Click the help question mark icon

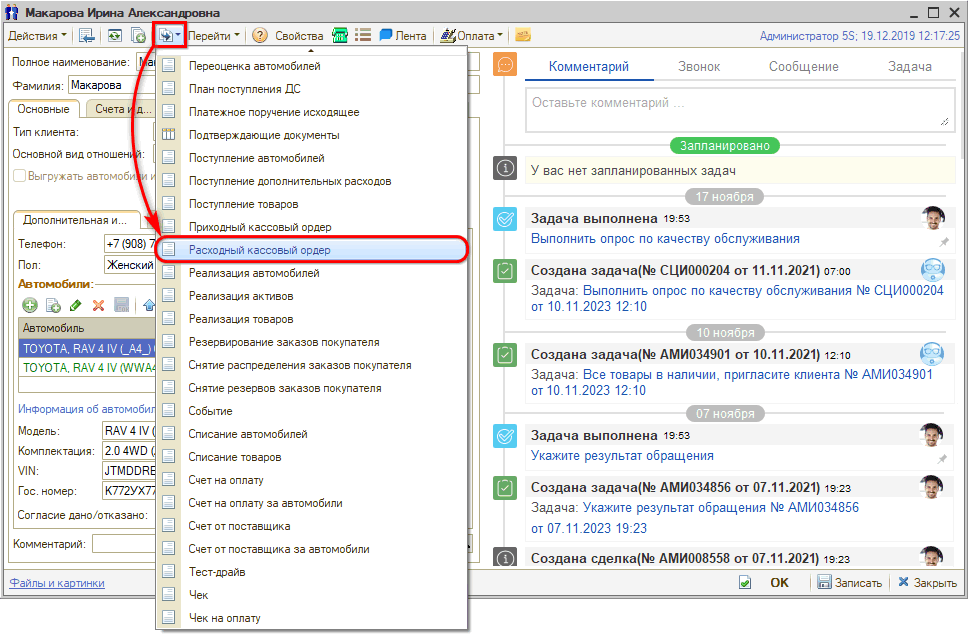pyautogui.click(x=260, y=36)
